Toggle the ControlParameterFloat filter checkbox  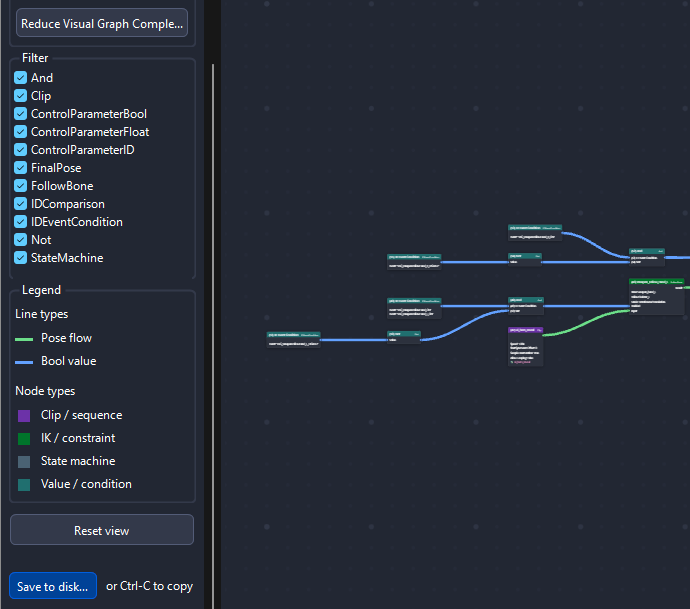[20, 132]
